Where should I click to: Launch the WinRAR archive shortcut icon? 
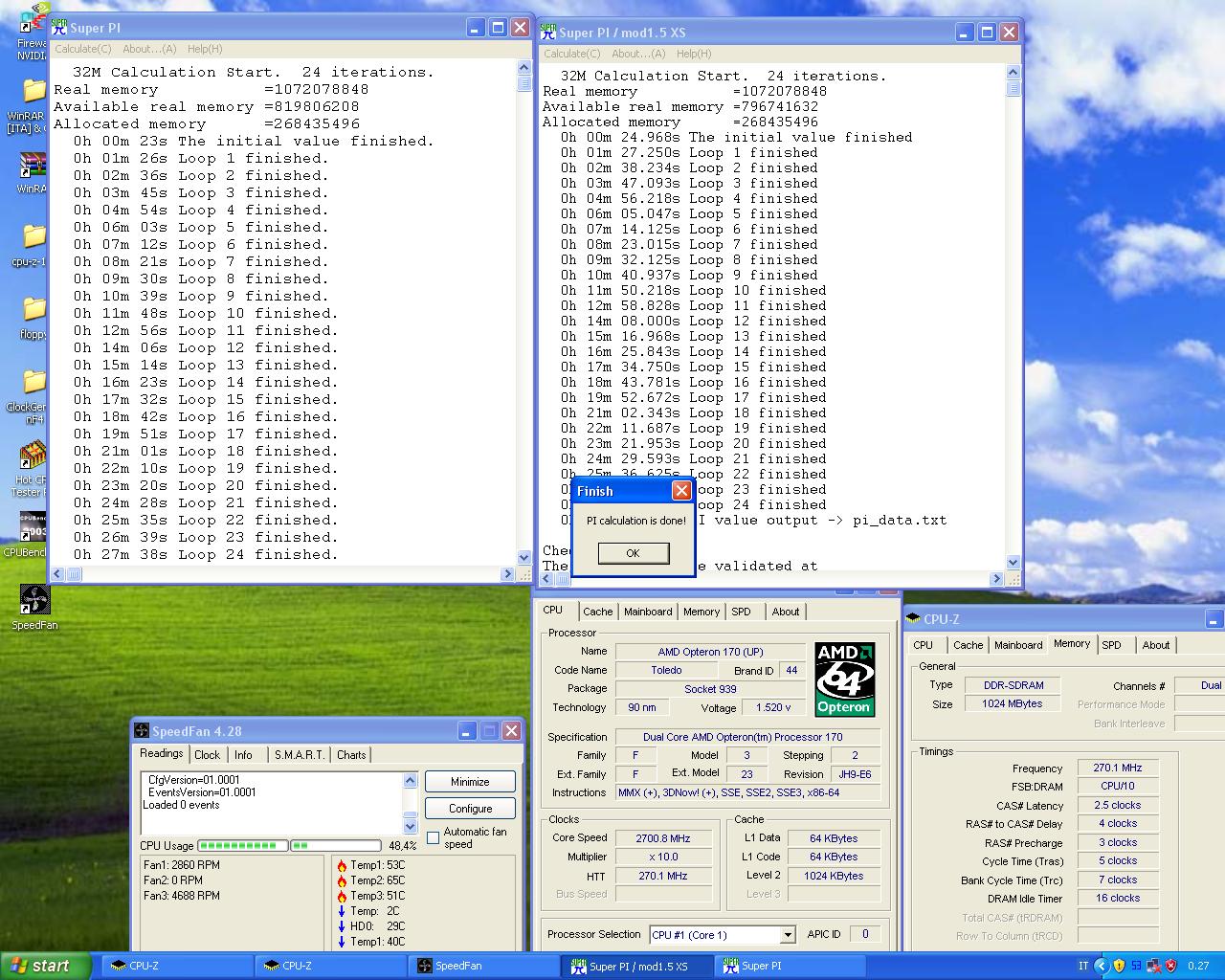(x=33, y=165)
